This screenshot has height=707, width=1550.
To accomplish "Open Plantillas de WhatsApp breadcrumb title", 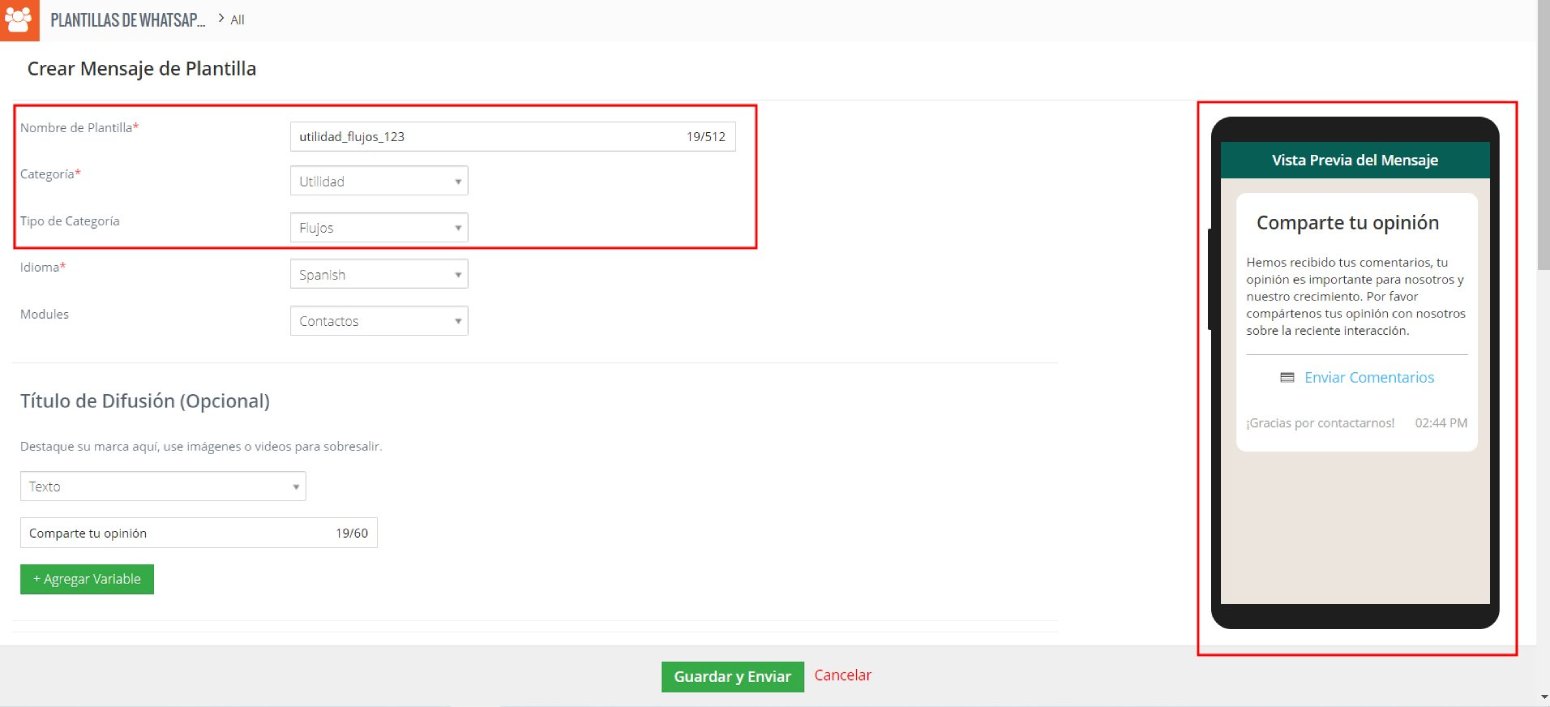I will click(128, 19).
